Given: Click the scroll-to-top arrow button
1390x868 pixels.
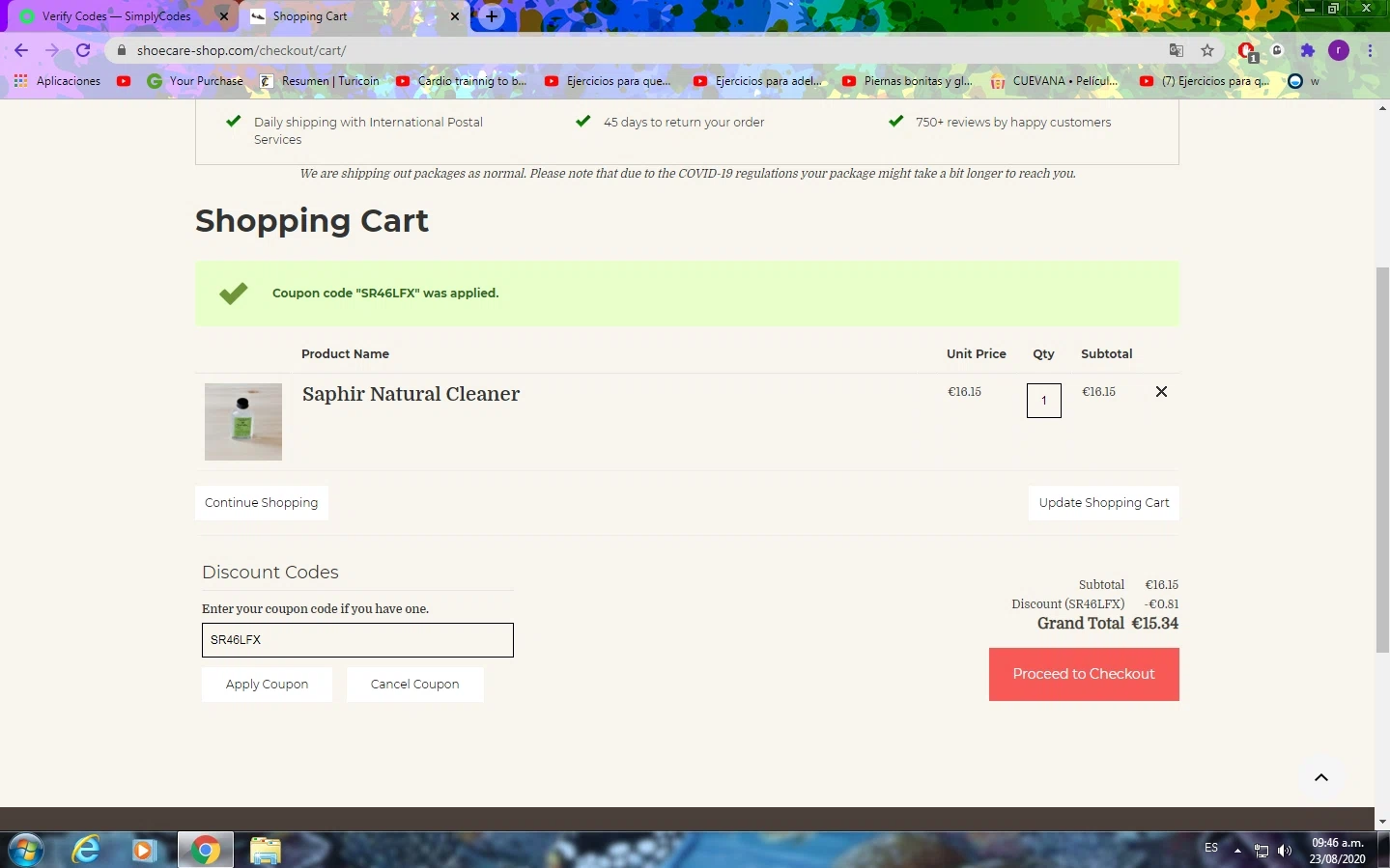Looking at the screenshot, I should (x=1321, y=777).
